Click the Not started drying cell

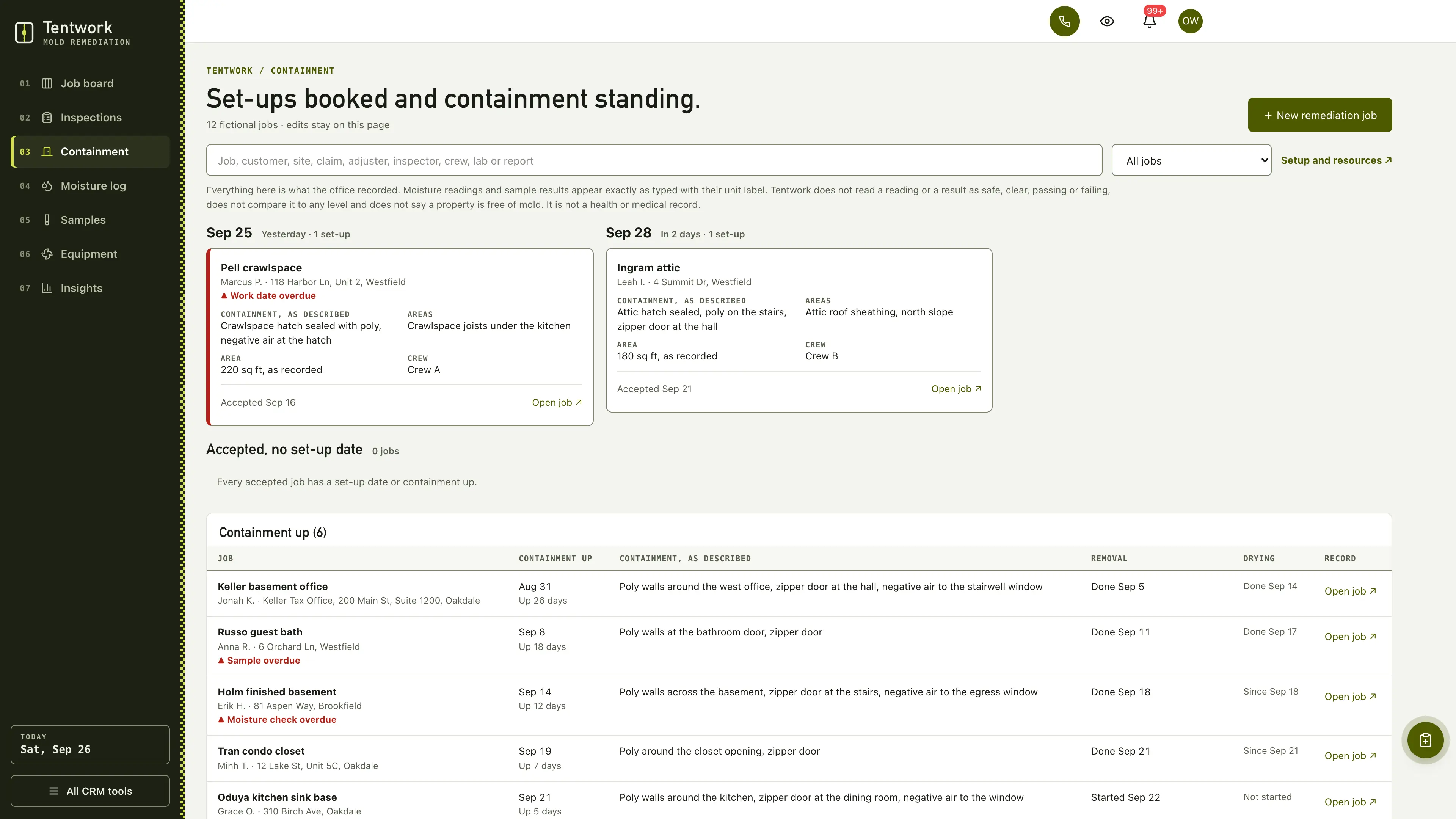pos(1267,797)
